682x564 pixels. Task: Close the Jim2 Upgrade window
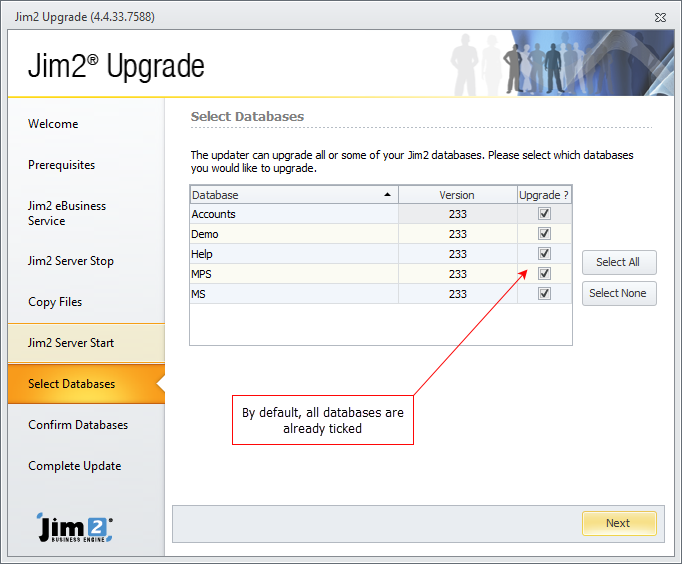[660, 17]
